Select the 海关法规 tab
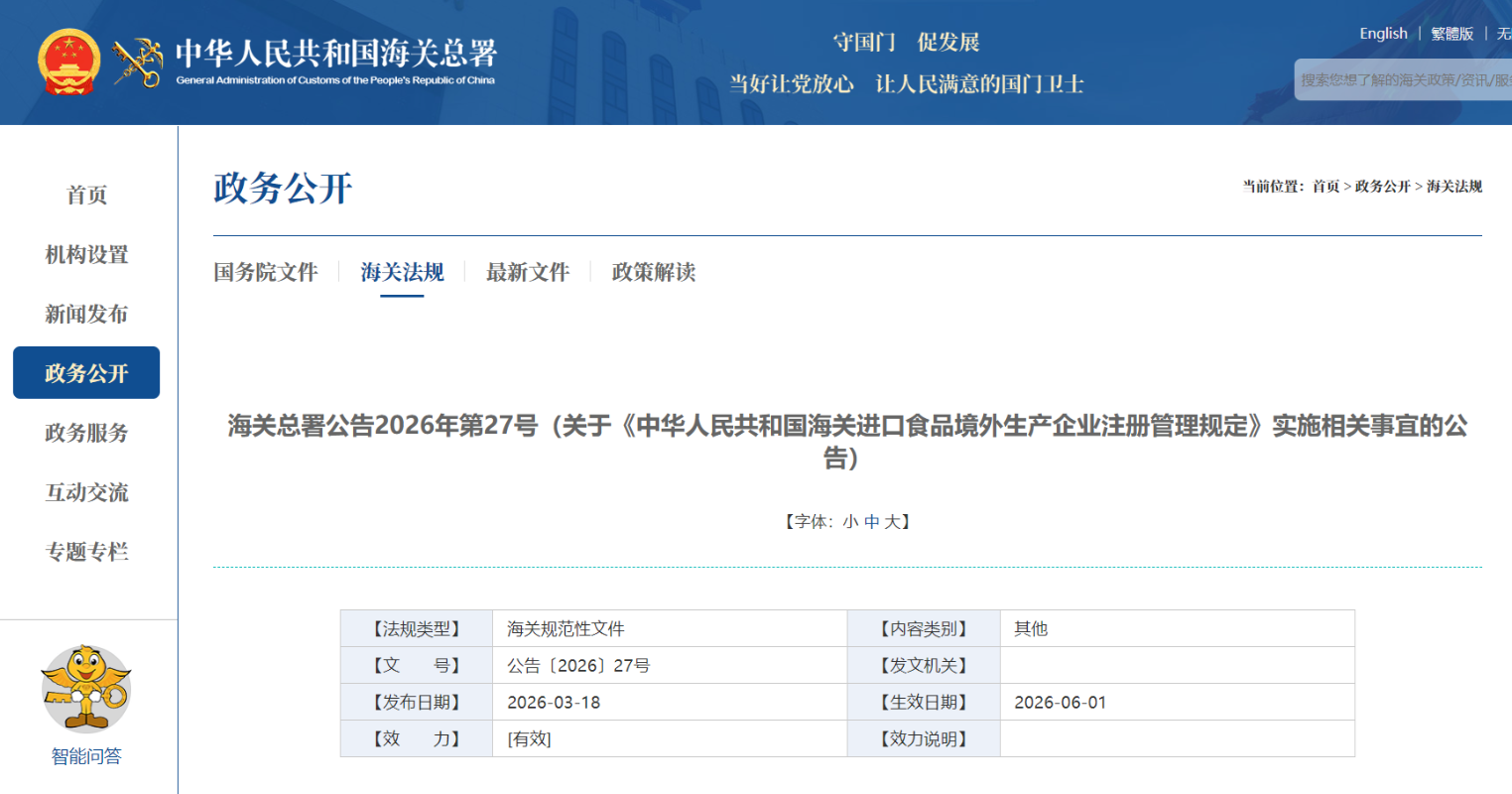 tap(402, 272)
